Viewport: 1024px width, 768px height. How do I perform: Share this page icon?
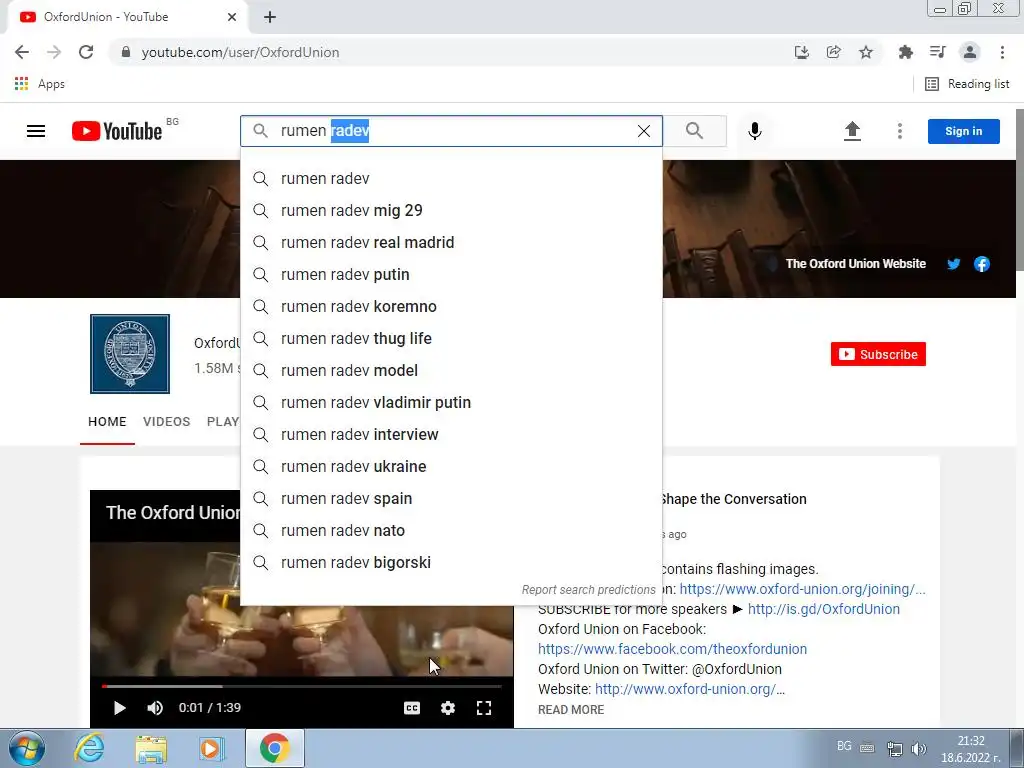click(834, 52)
